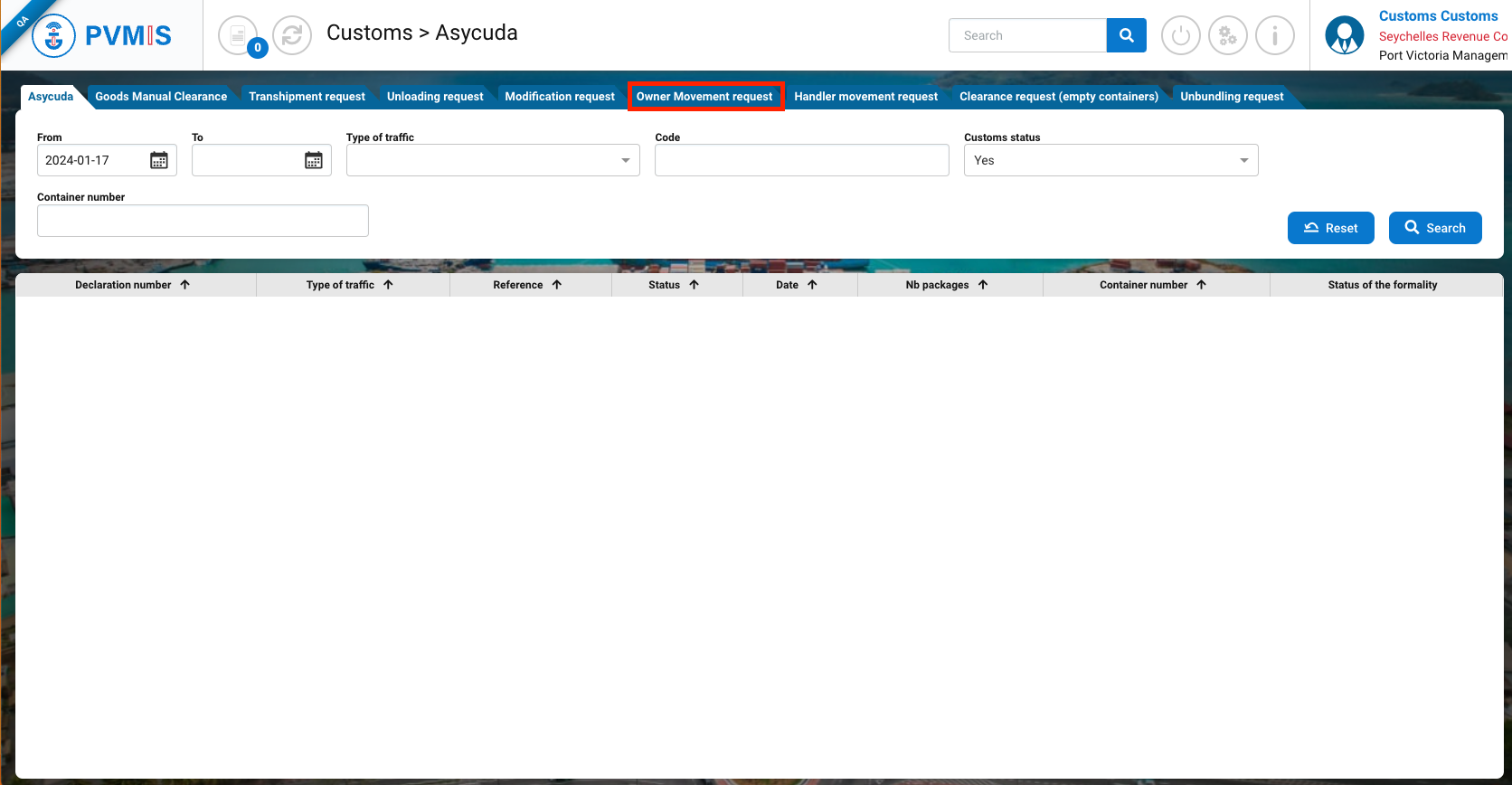
Task: Select the Unbundling request tab
Action: click(1232, 97)
